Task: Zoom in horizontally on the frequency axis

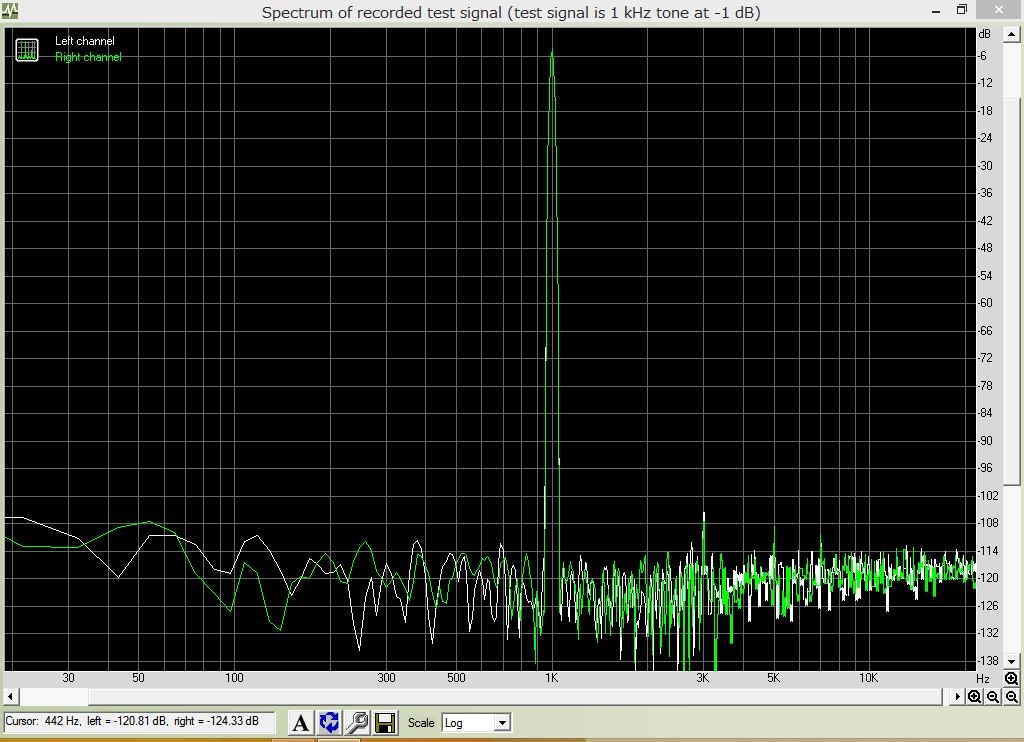Action: pyautogui.click(x=974, y=697)
